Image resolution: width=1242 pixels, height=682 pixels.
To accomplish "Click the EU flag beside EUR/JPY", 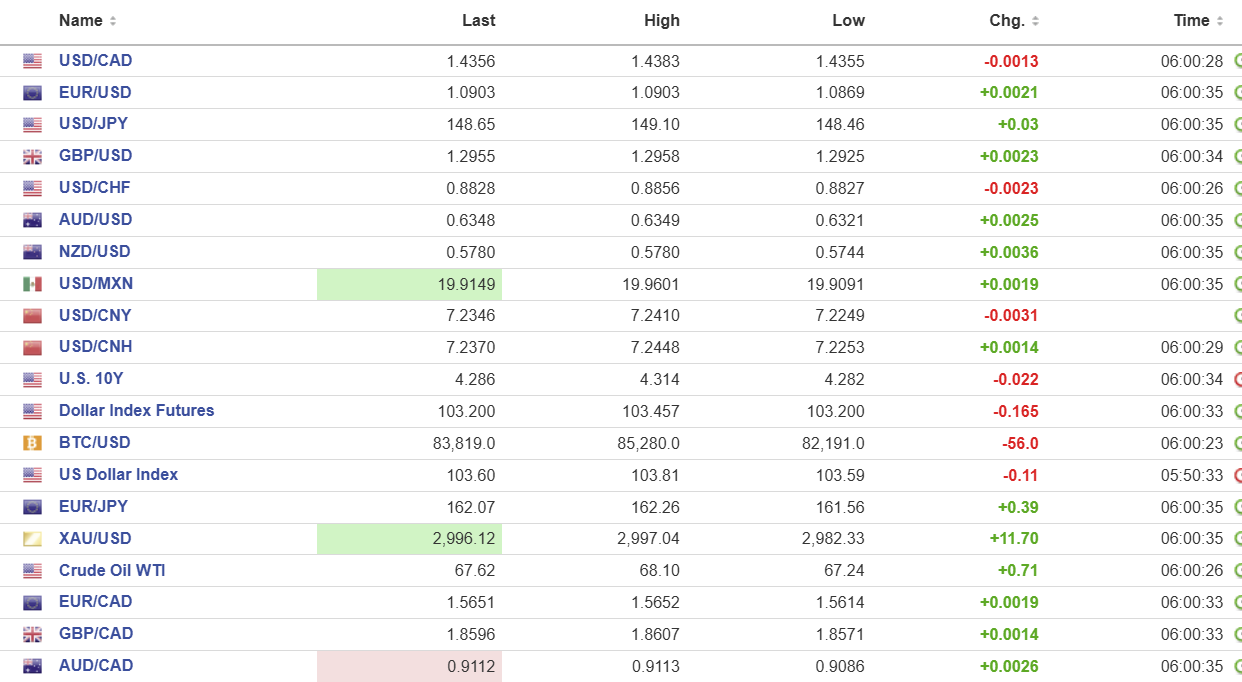I will (33, 507).
